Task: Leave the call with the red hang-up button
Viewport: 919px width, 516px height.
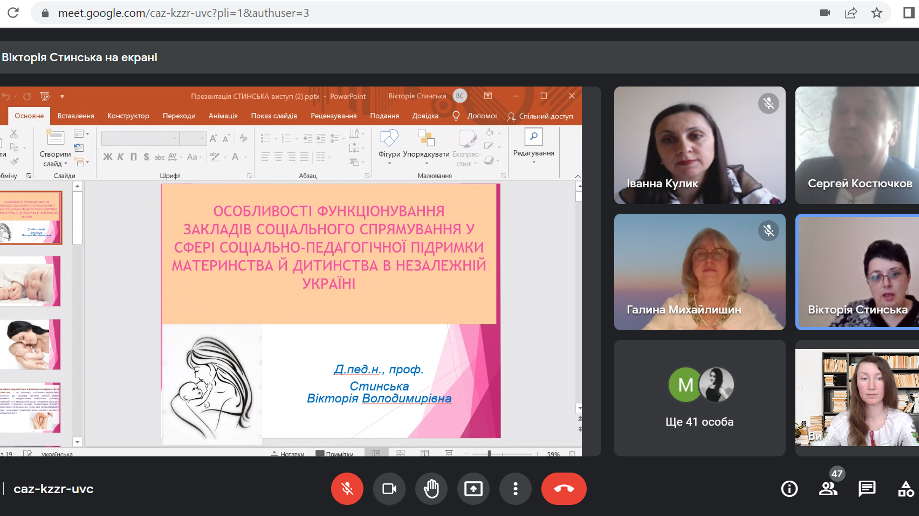Action: [563, 488]
